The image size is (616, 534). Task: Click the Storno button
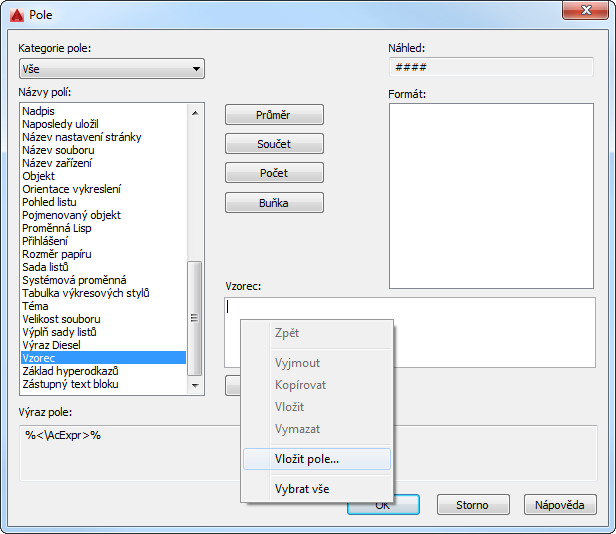(473, 505)
